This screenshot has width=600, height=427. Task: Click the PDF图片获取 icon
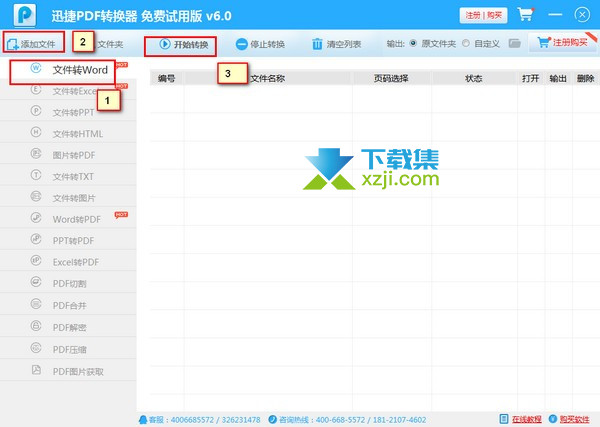(x=36, y=370)
